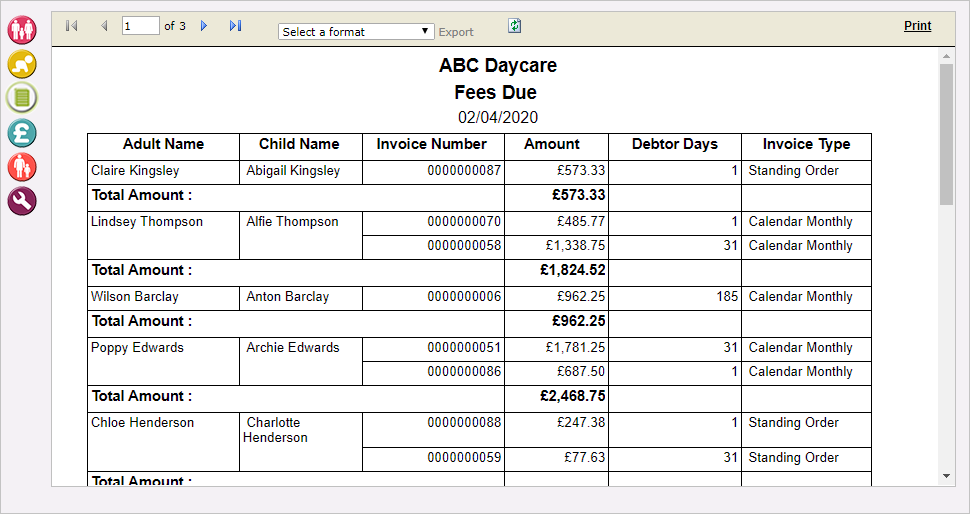Click the bold total £962.25
970x514 pixels.
579,321
